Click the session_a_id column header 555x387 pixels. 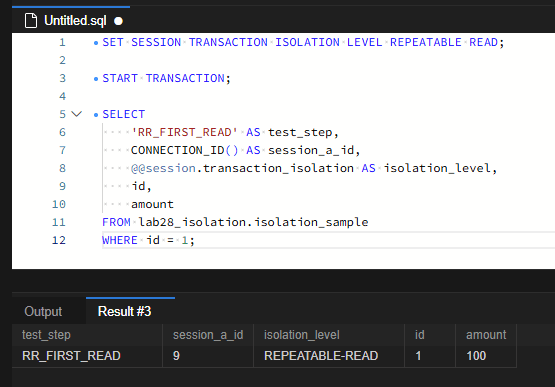(208, 335)
